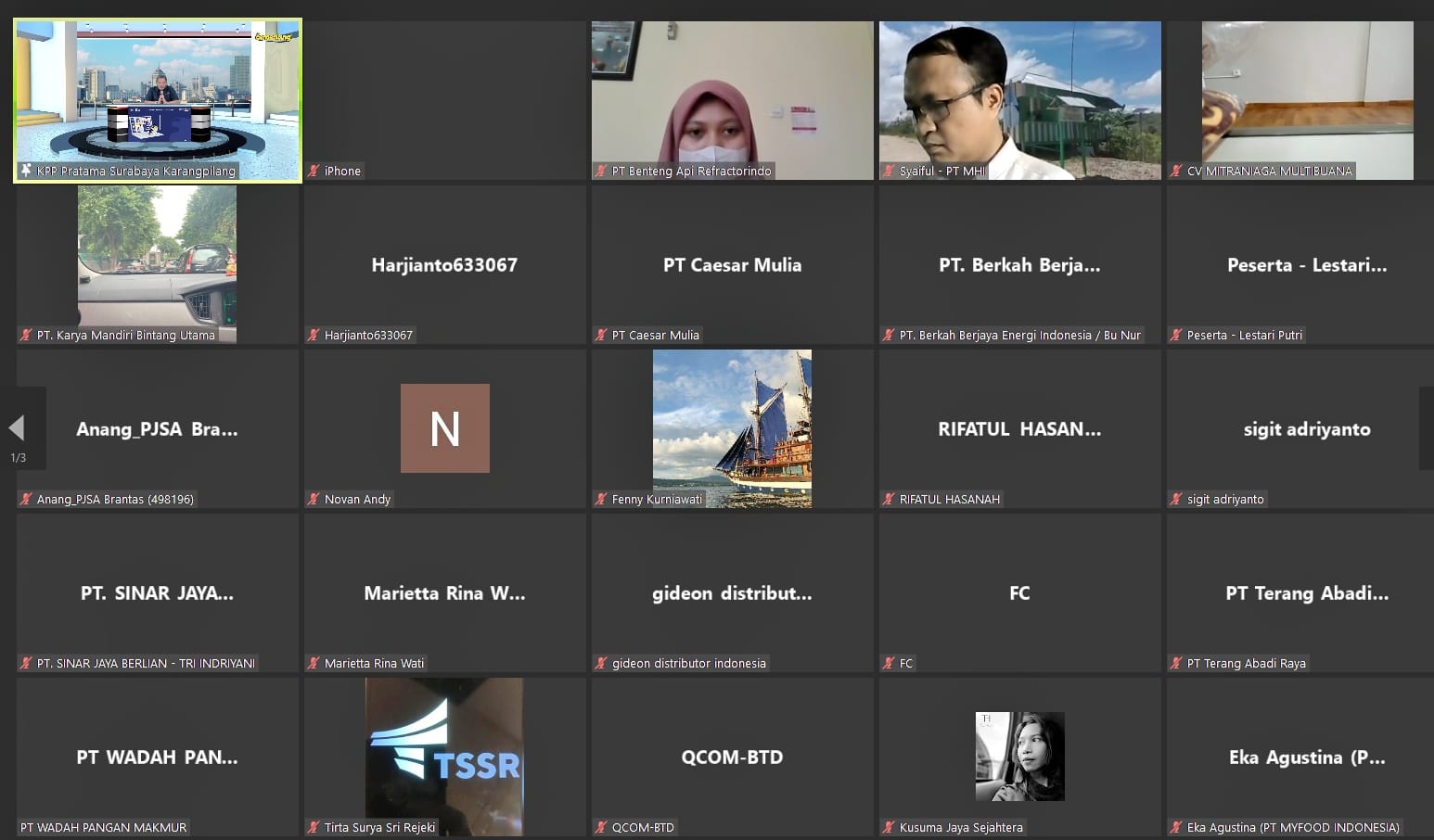Viewport: 1434px width, 840px height.
Task: Click muted mic icon of Marietta Rina Wati
Action: (x=314, y=663)
